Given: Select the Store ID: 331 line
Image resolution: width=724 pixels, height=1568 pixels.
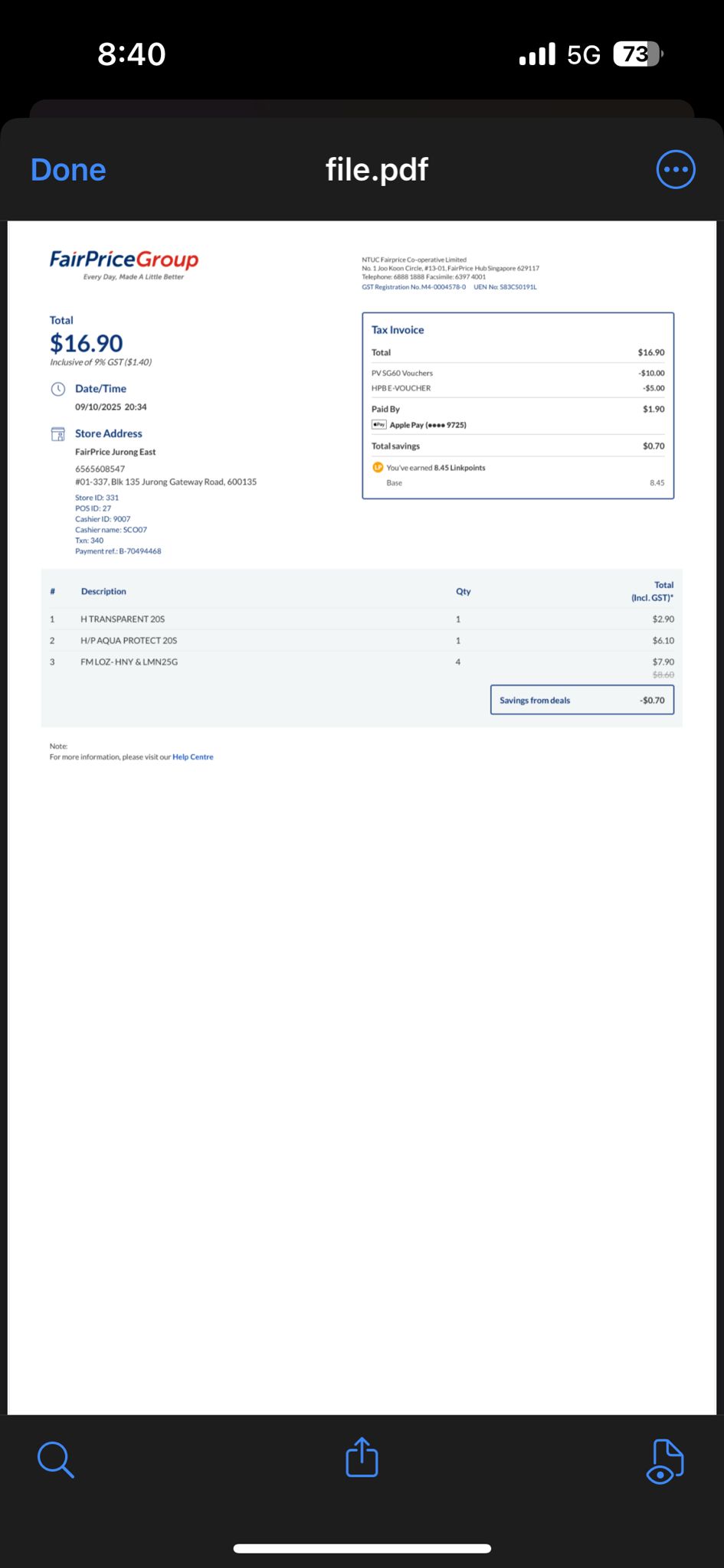Looking at the screenshot, I should (x=97, y=498).
